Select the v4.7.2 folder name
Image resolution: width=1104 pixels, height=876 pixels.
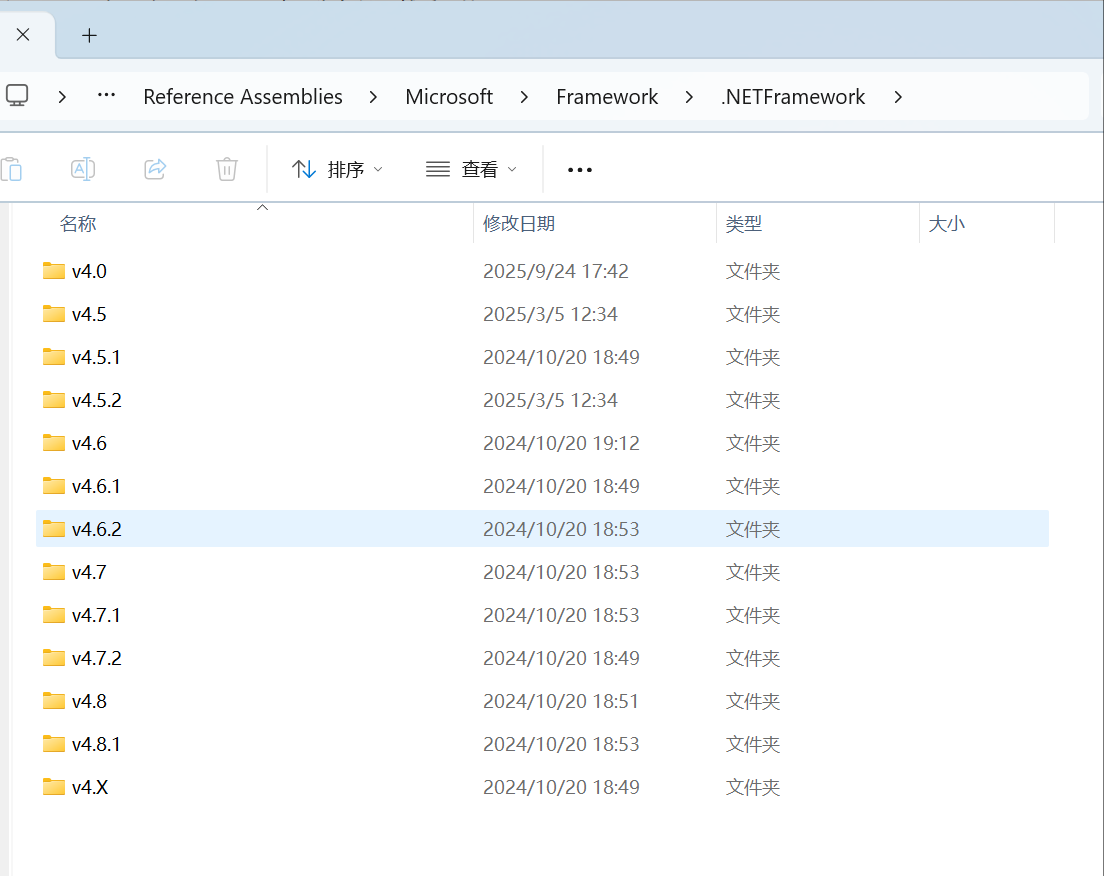[97, 658]
